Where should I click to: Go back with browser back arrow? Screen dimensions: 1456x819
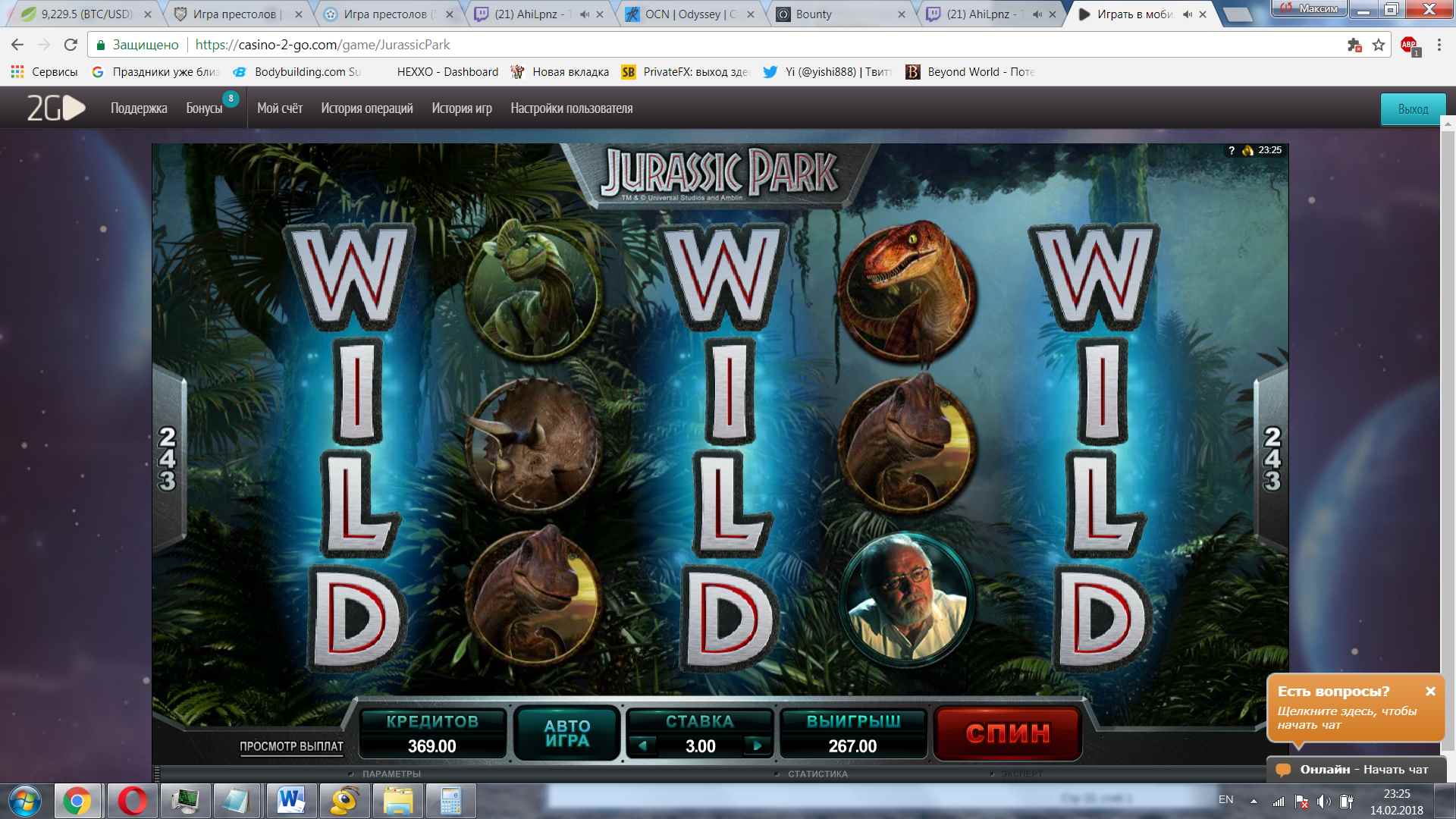point(17,45)
